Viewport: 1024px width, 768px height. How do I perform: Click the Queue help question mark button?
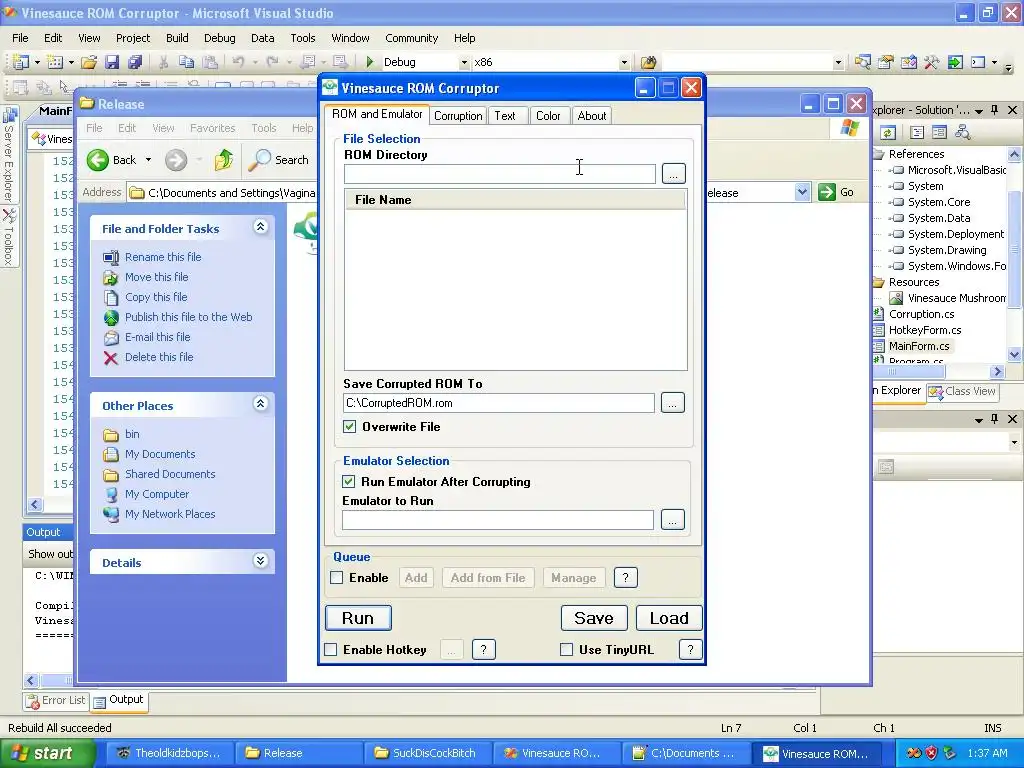point(625,577)
